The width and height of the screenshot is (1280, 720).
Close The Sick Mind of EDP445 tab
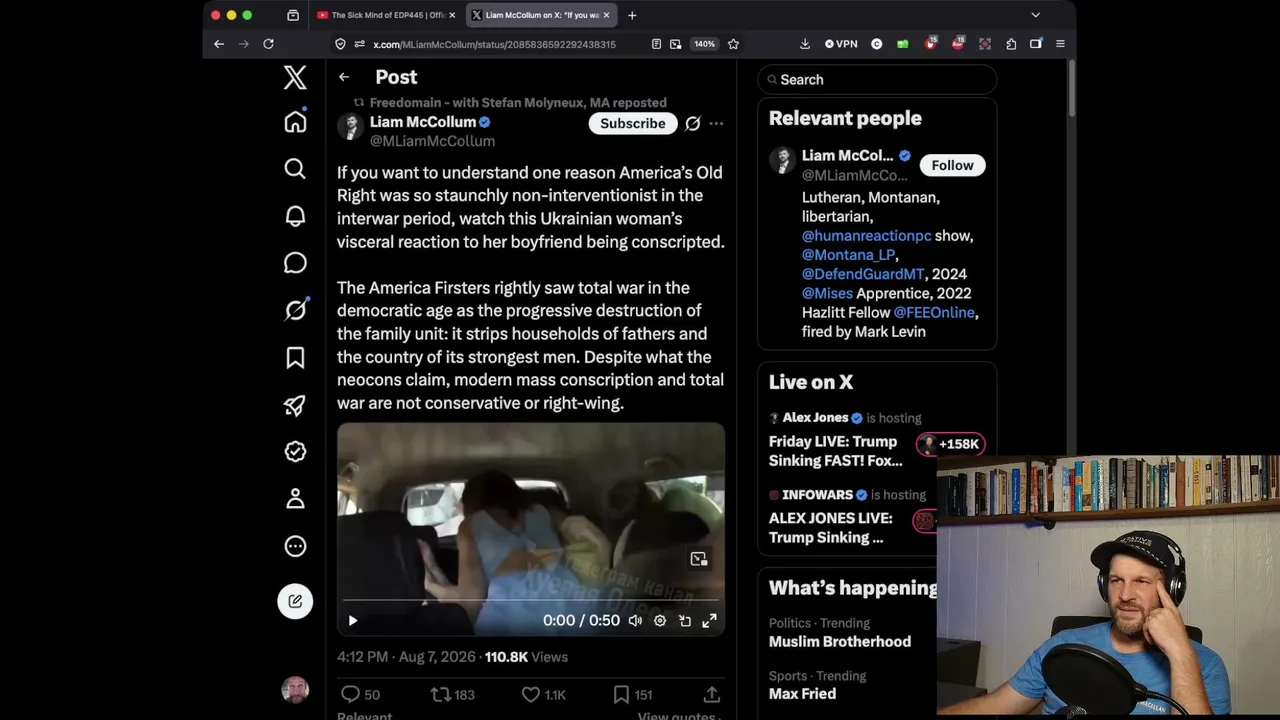(x=452, y=15)
